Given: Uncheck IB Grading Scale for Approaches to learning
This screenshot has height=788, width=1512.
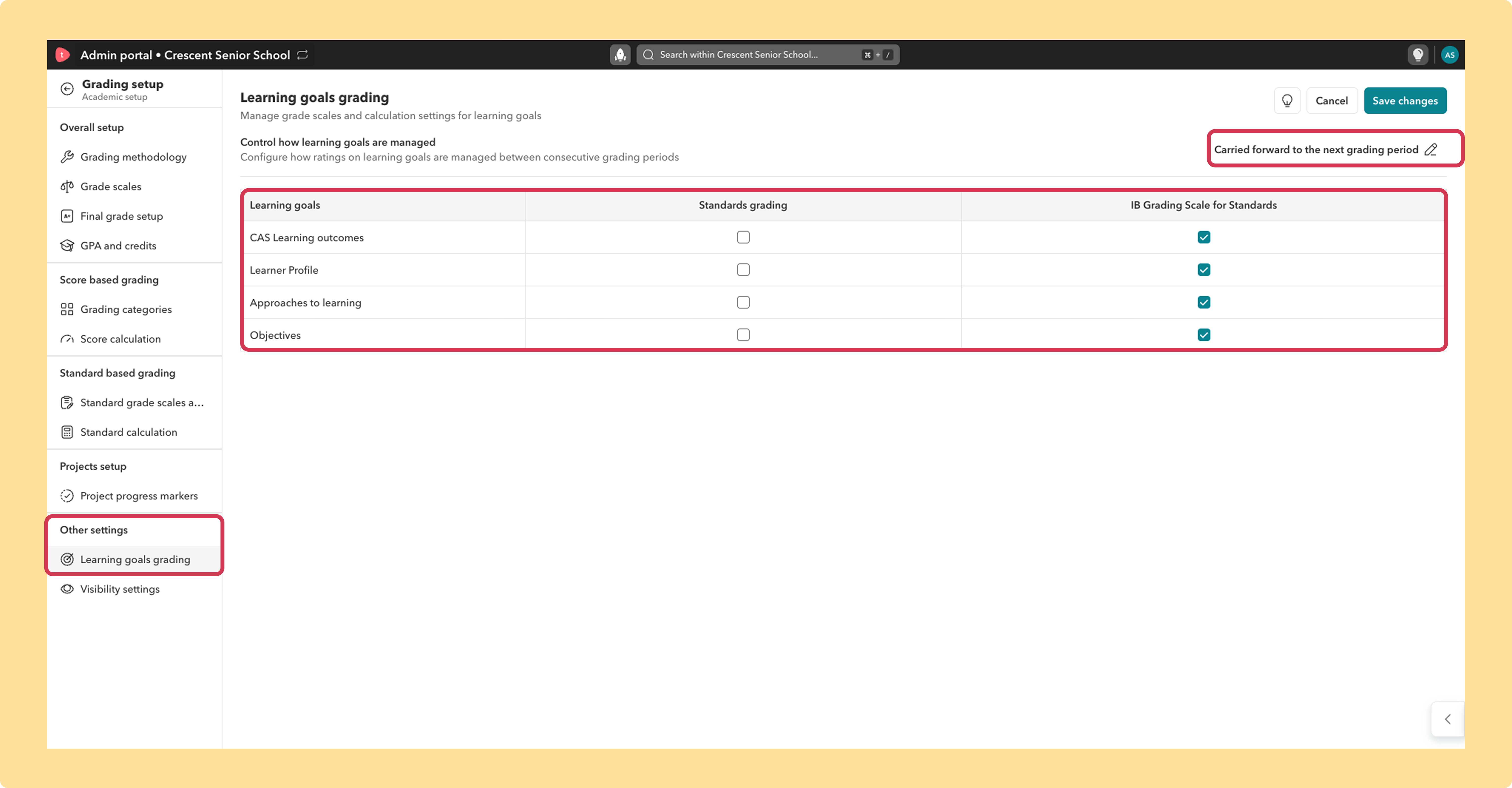Looking at the screenshot, I should point(1204,302).
